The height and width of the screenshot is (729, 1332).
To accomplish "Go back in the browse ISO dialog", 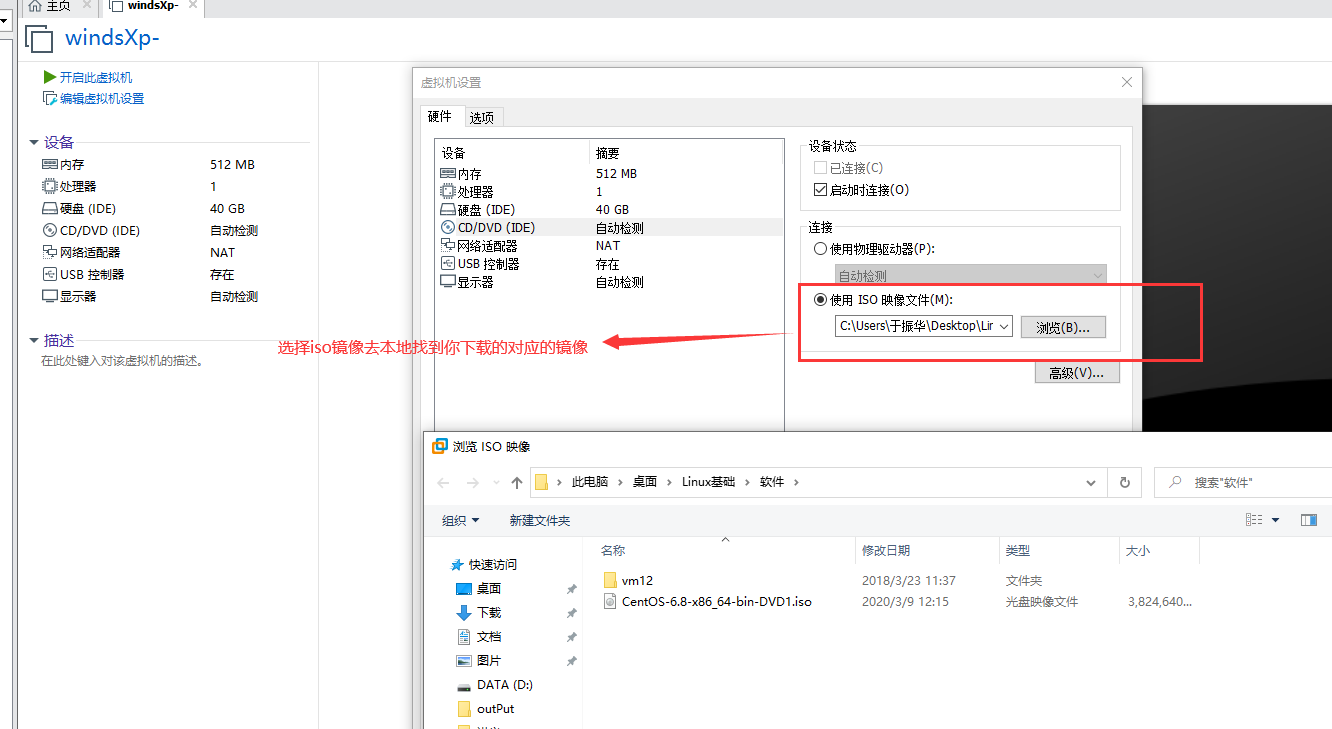I will tap(444, 482).
